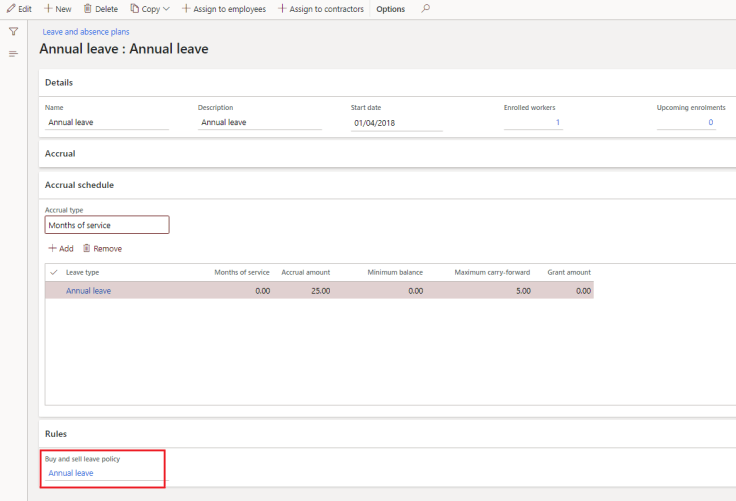
Task: Expand the hamburger list menu icon
Action: [13, 53]
